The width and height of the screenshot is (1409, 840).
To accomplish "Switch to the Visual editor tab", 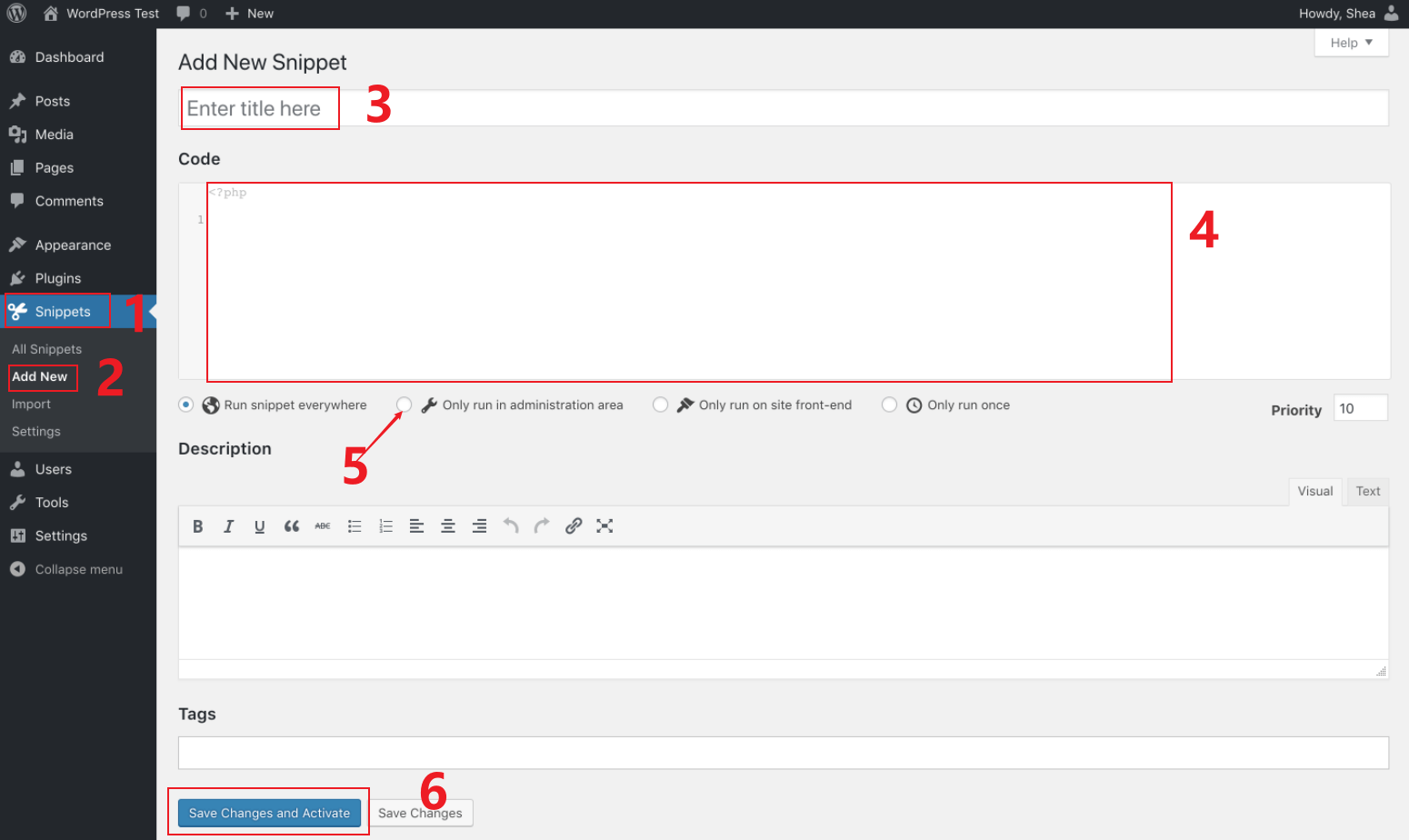I will (x=1315, y=491).
